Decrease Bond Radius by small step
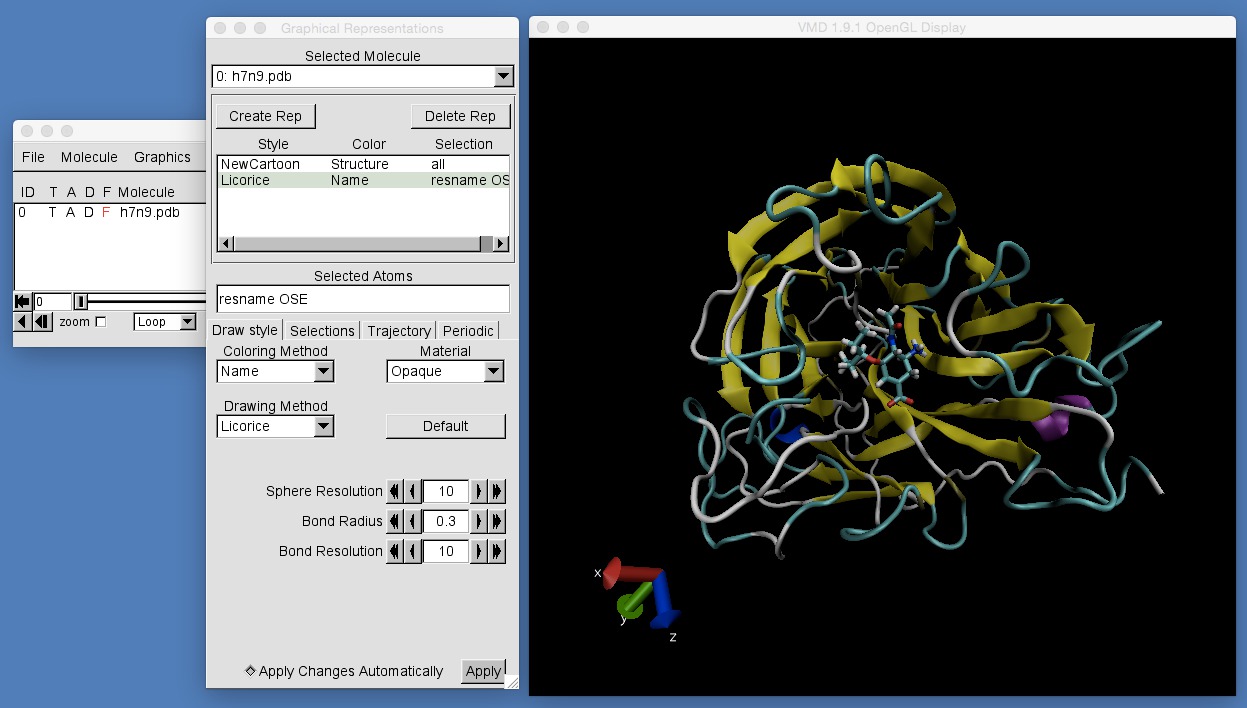1247x708 pixels. point(412,521)
